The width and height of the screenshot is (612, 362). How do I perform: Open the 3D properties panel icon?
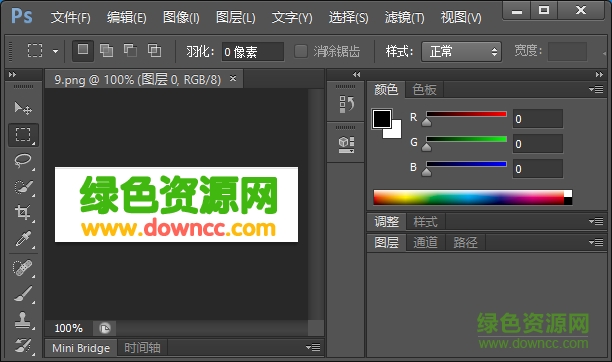coord(346,144)
